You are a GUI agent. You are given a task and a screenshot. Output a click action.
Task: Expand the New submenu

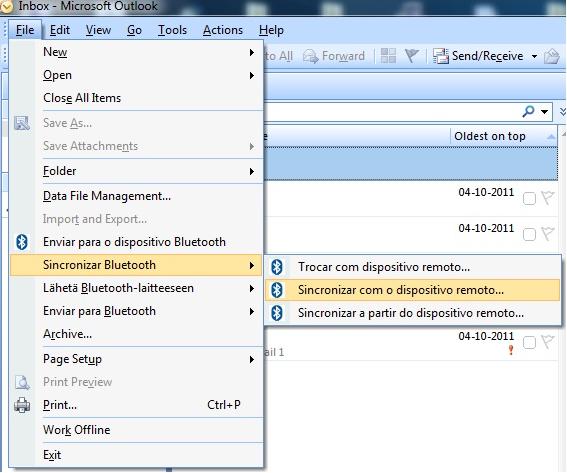(252, 52)
